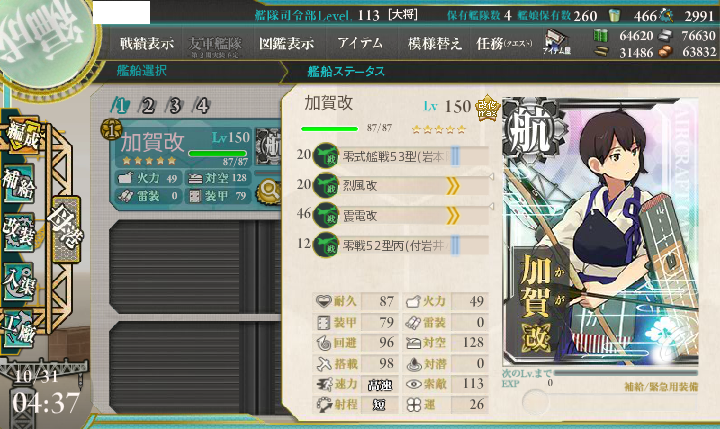This screenshot has height=429, width=720.
Task: Open the 任務 quests menu
Action: (x=504, y=43)
